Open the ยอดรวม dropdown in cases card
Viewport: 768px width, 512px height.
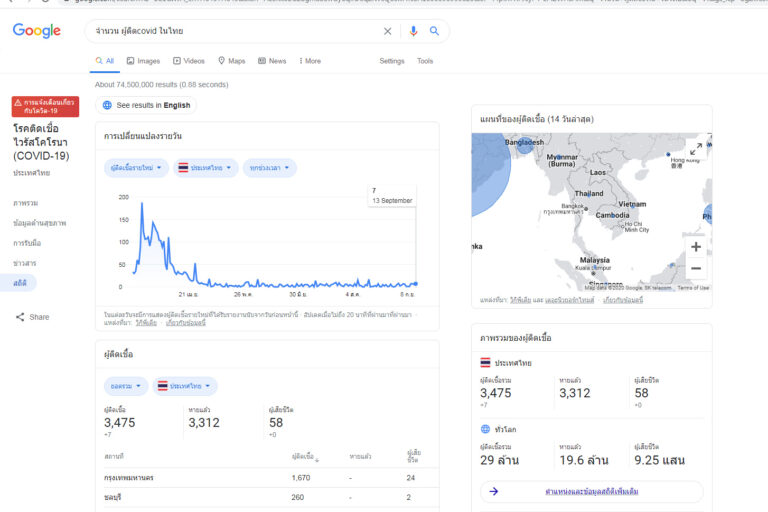[x=126, y=386]
